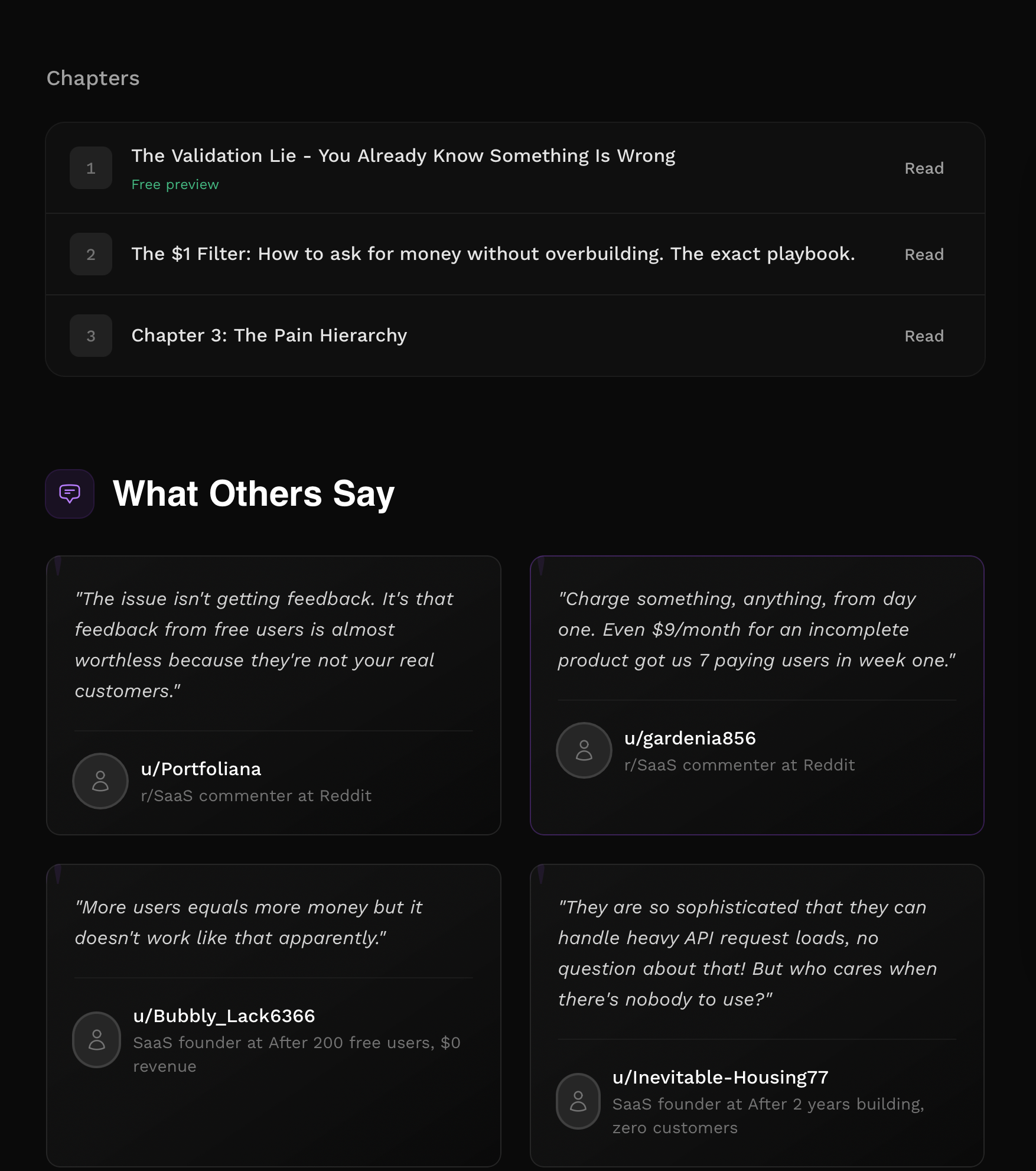Open The Pain Hierarchy chapter title
This screenshot has height=1171, width=1036.
pyautogui.click(x=269, y=336)
